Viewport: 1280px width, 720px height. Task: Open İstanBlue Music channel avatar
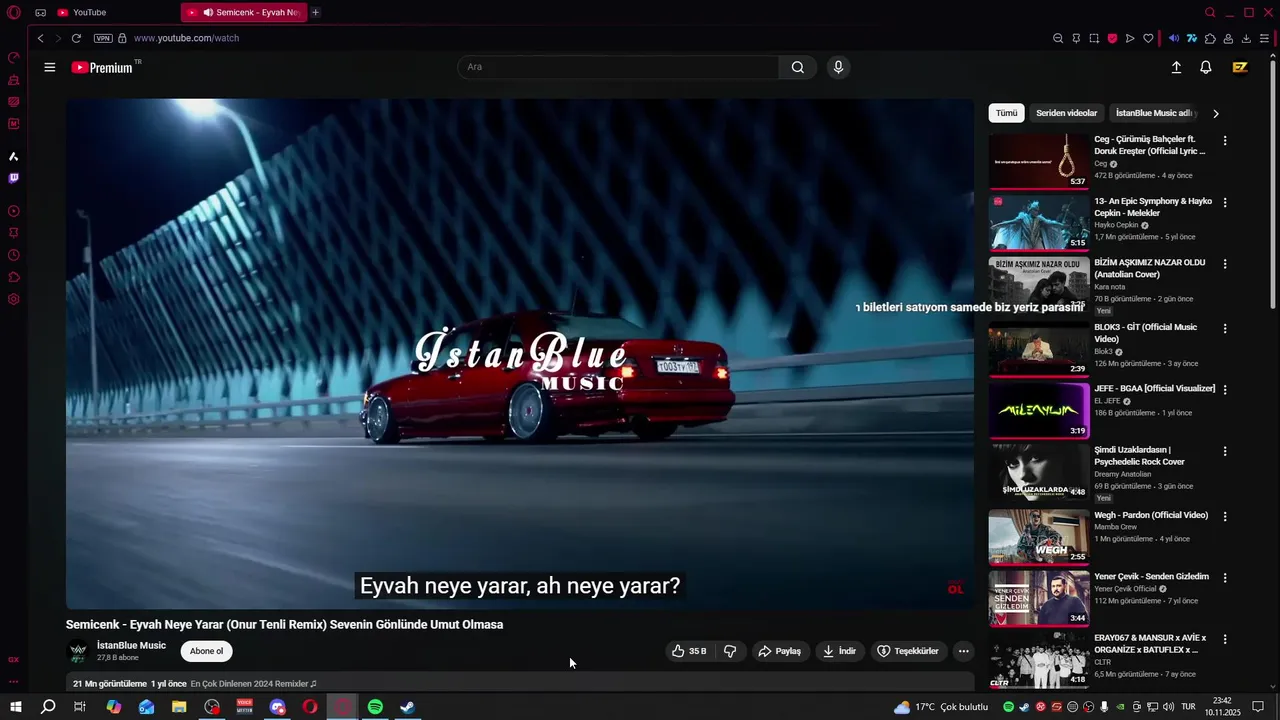coord(77,651)
